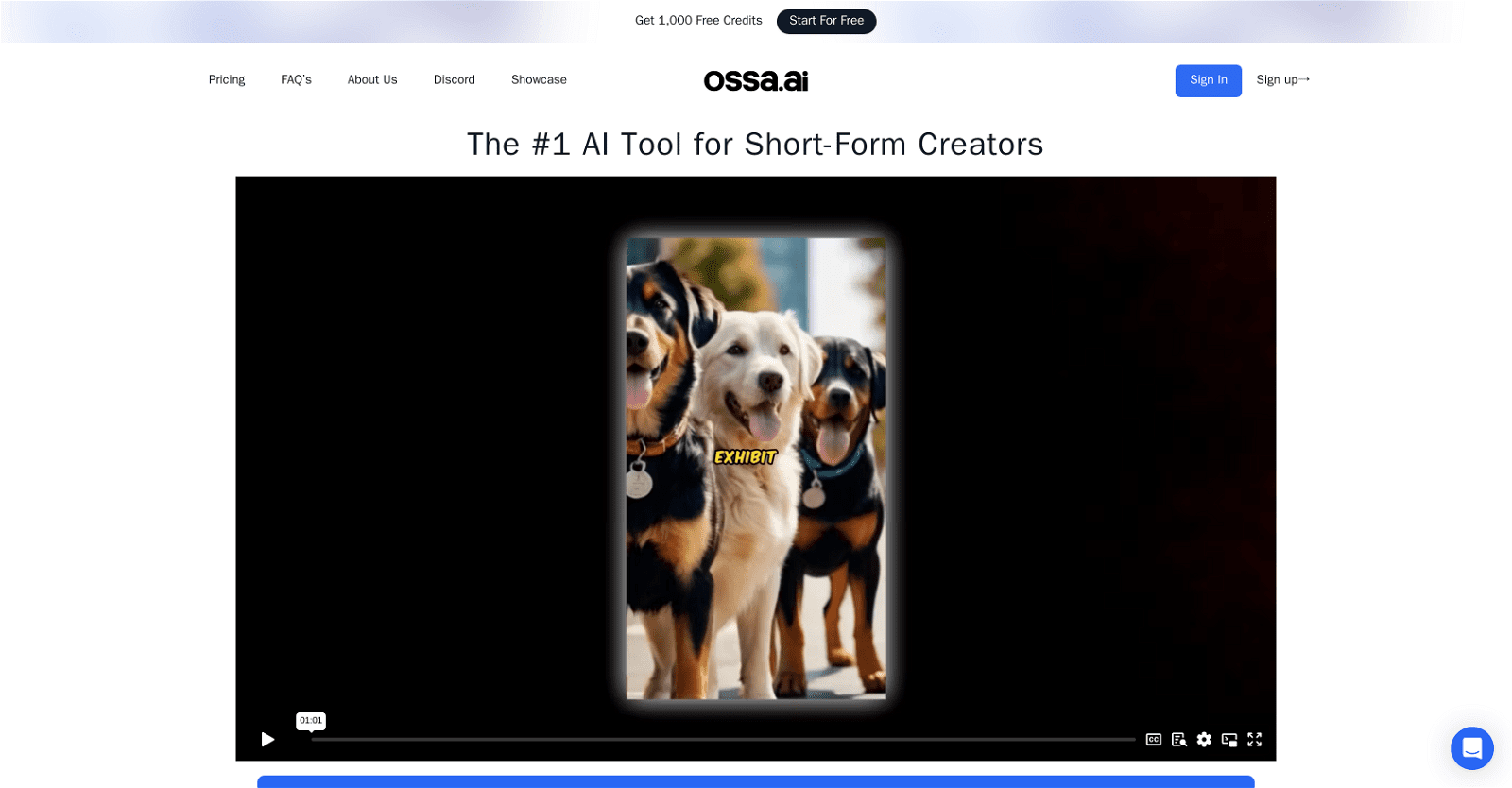This screenshot has height=788, width=1512.
Task: Click the headline 'The #1 AI Tool' text
Action: (755, 145)
